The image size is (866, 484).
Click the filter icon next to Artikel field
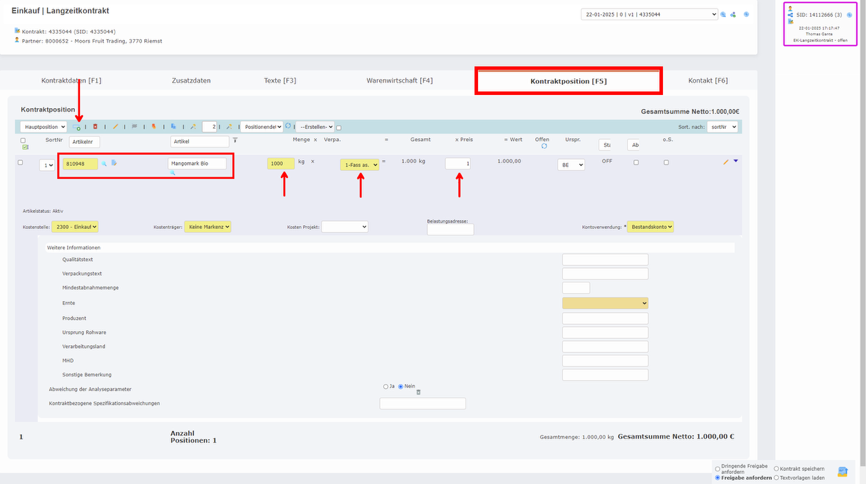235,141
